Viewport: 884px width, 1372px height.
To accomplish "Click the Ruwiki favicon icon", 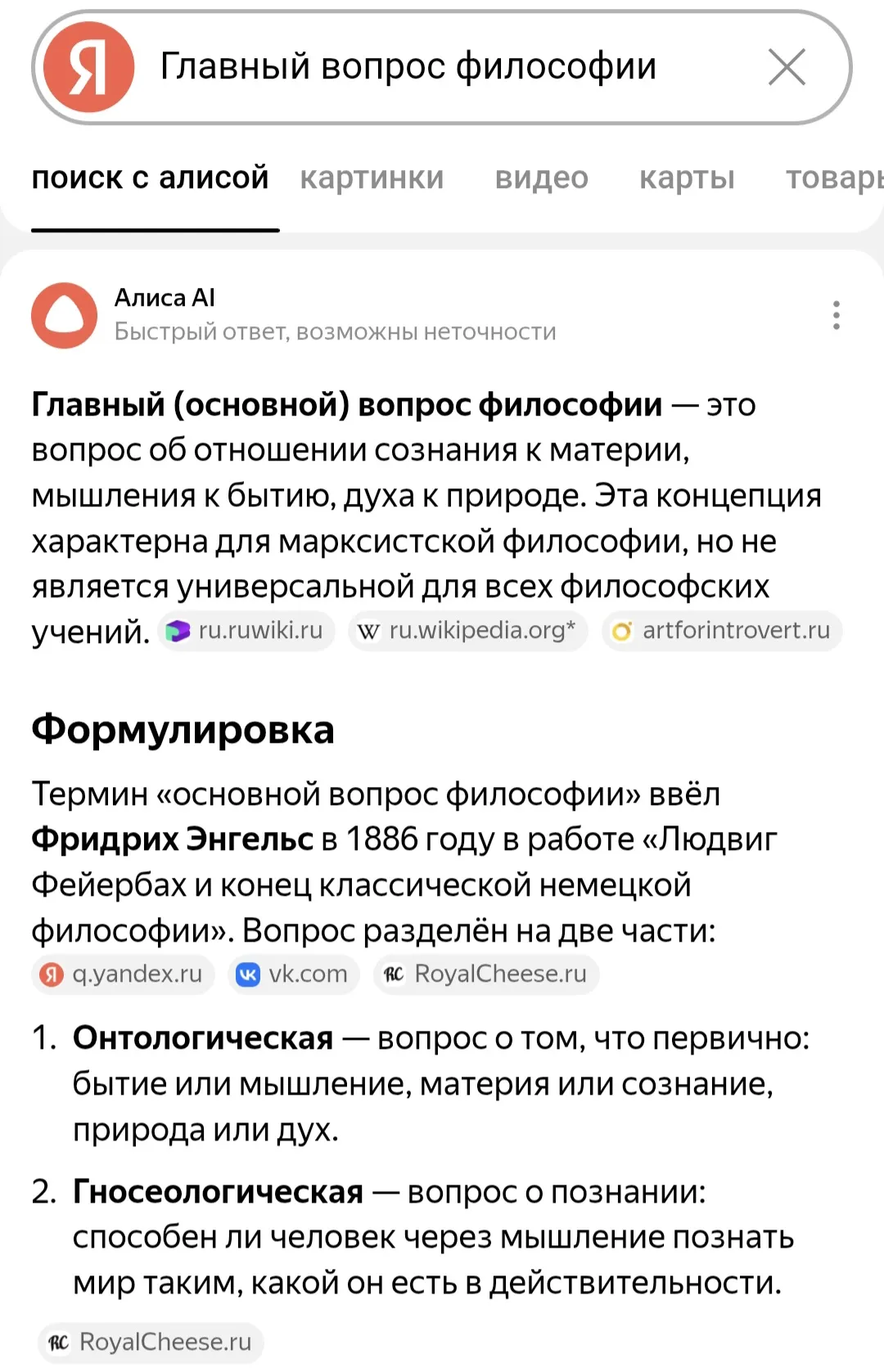I will point(178,632).
